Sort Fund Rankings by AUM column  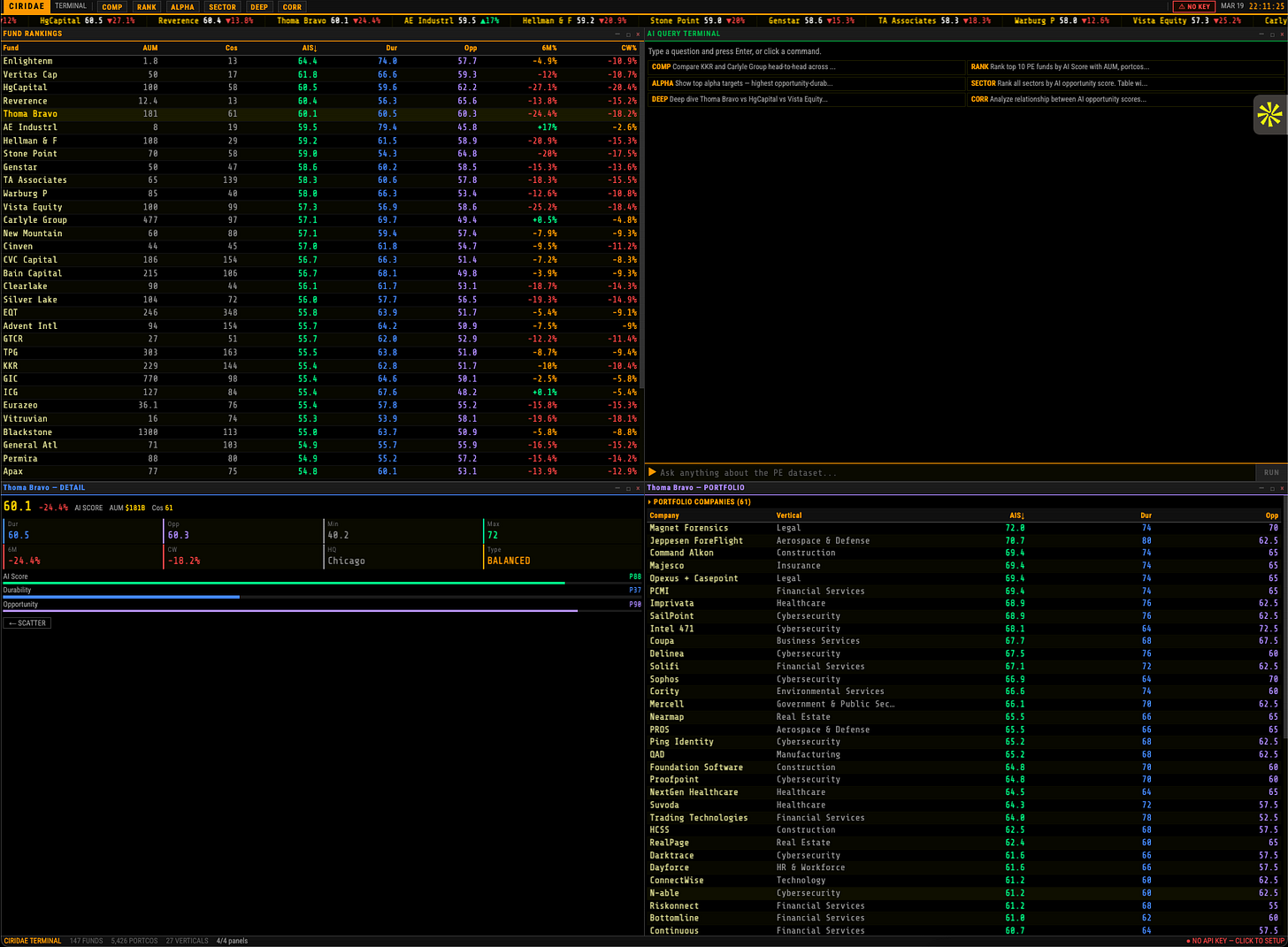(150, 48)
